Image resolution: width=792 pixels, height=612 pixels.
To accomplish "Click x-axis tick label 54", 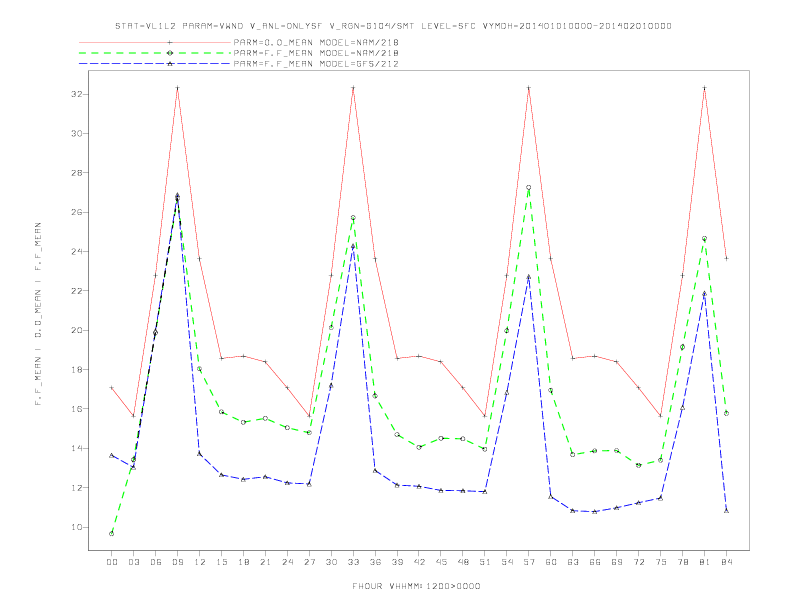I will tap(507, 562).
